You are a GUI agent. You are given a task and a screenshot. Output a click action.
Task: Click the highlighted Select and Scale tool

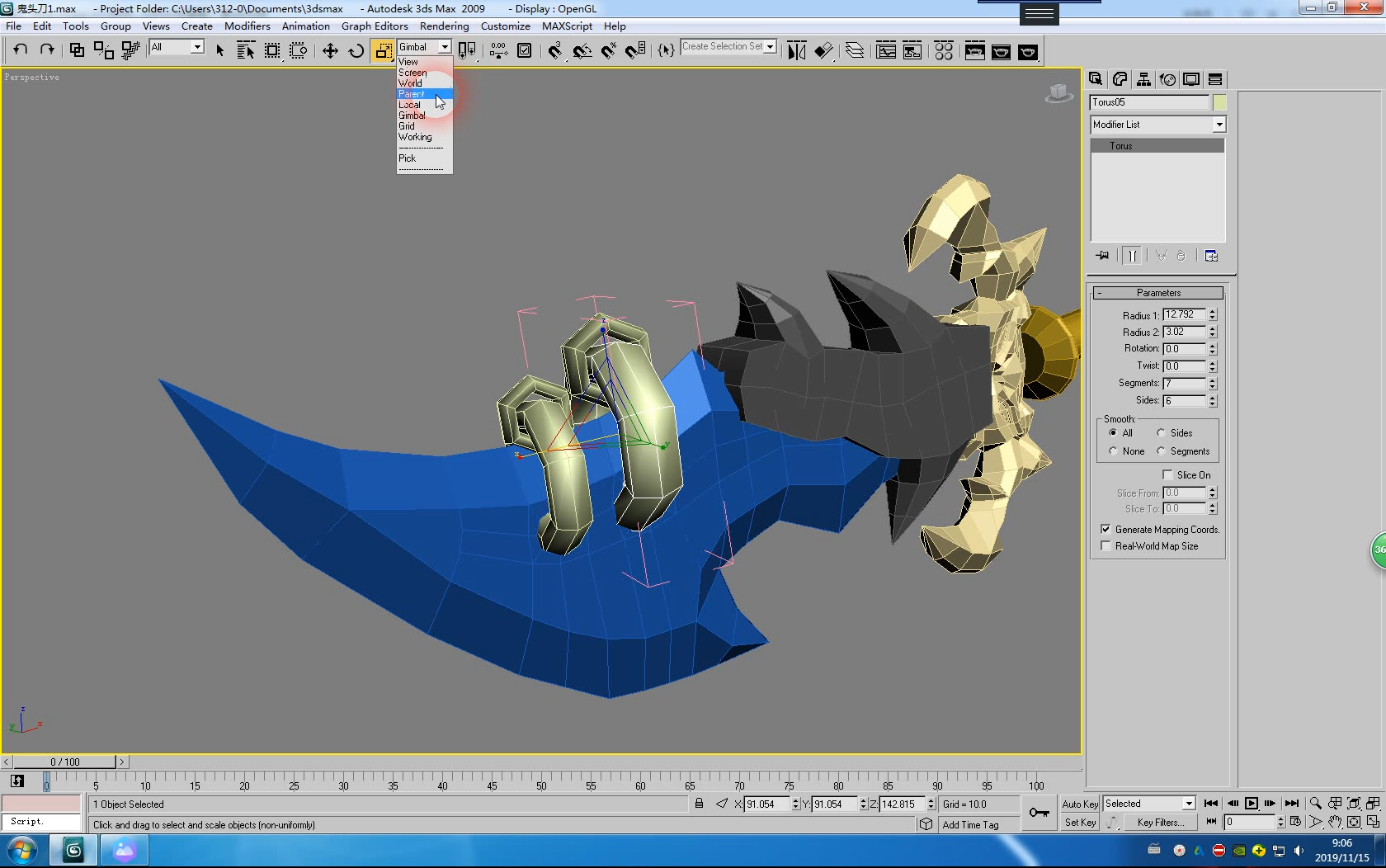[383, 50]
